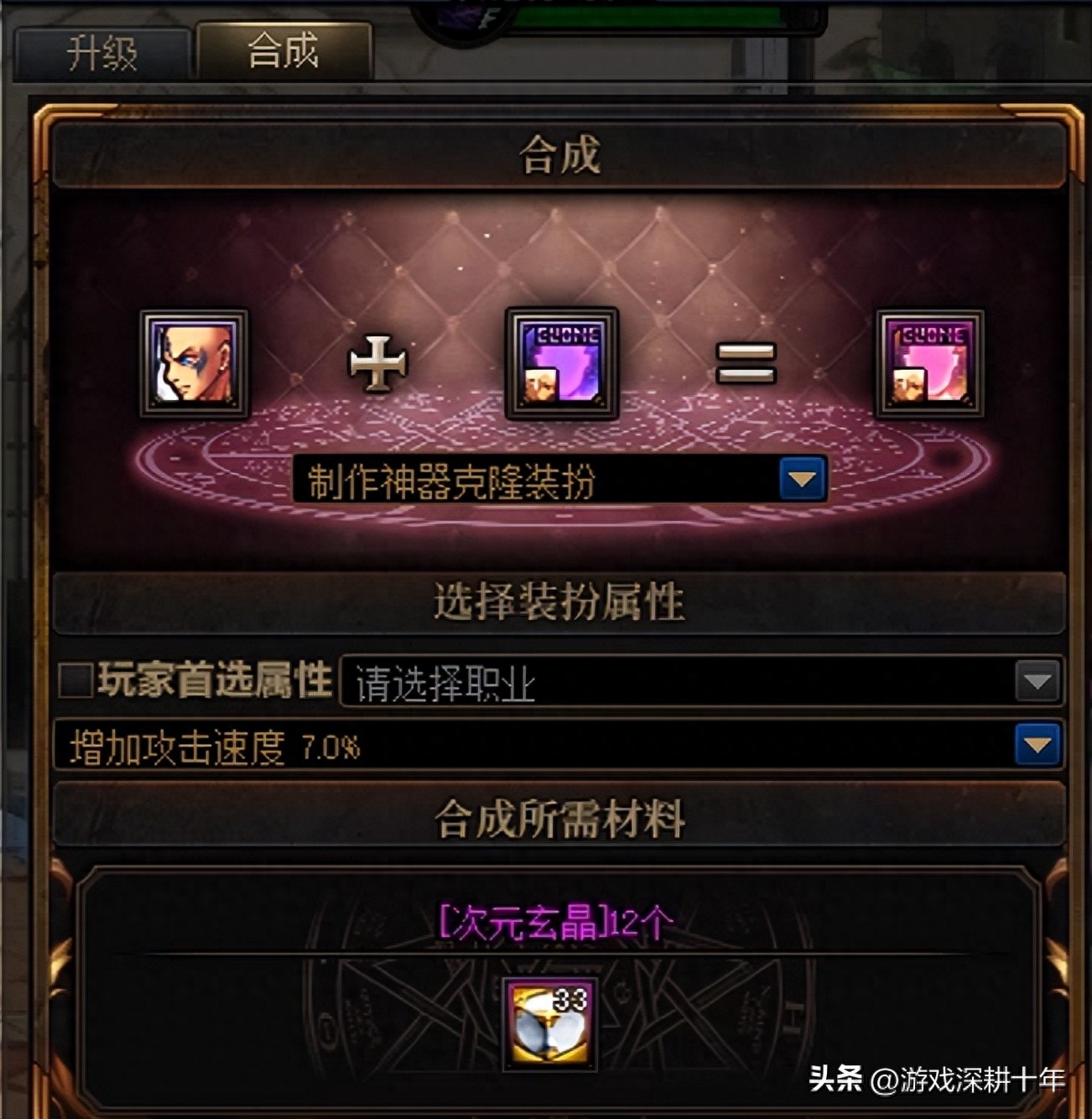Click the 选择装扮属性 section header
1092x1119 pixels.
click(559, 602)
